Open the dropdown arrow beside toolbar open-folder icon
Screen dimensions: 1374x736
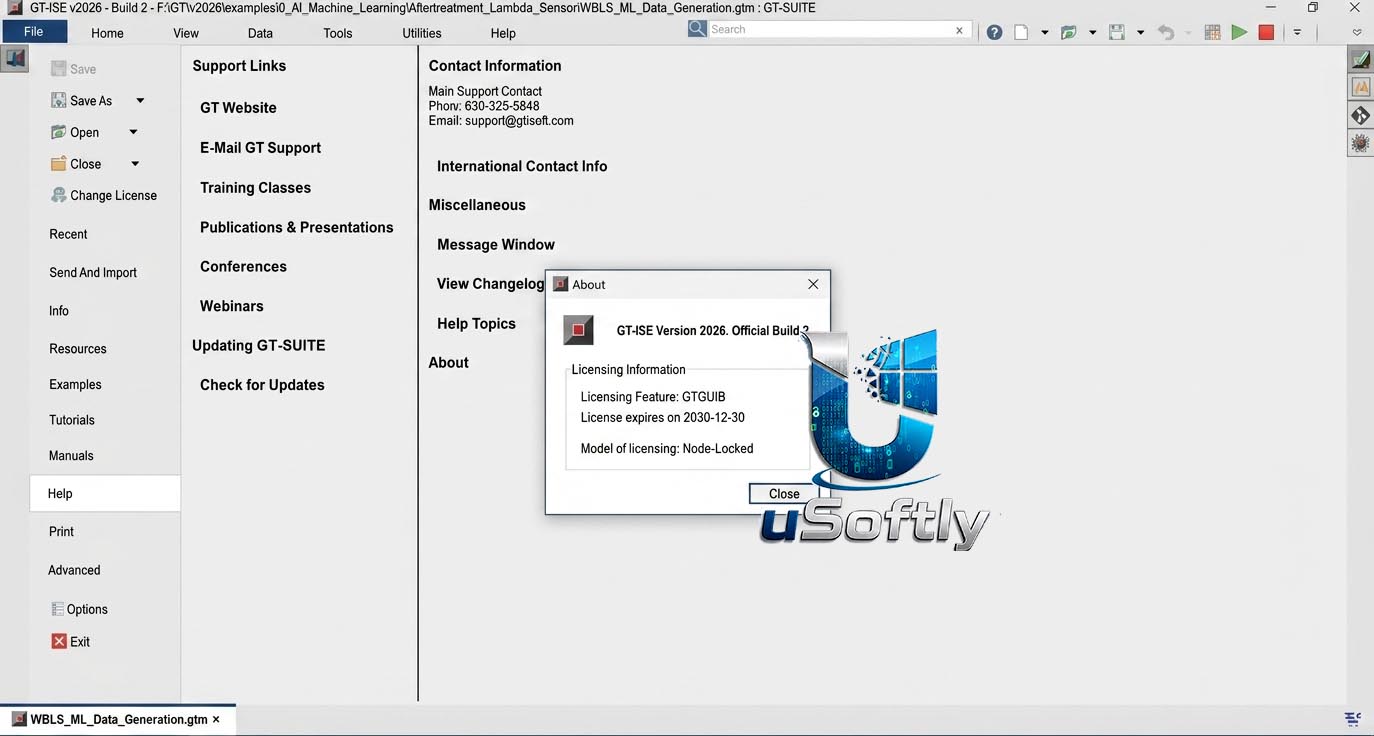(x=1092, y=32)
